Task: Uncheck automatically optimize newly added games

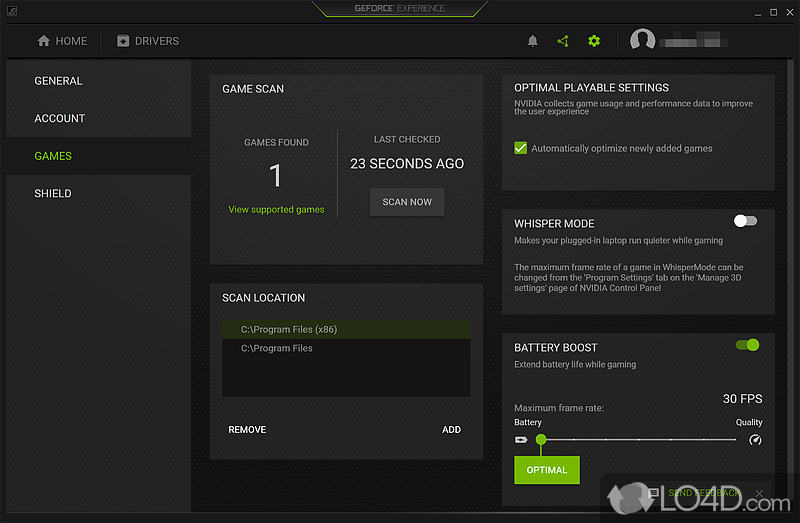Action: (x=520, y=148)
